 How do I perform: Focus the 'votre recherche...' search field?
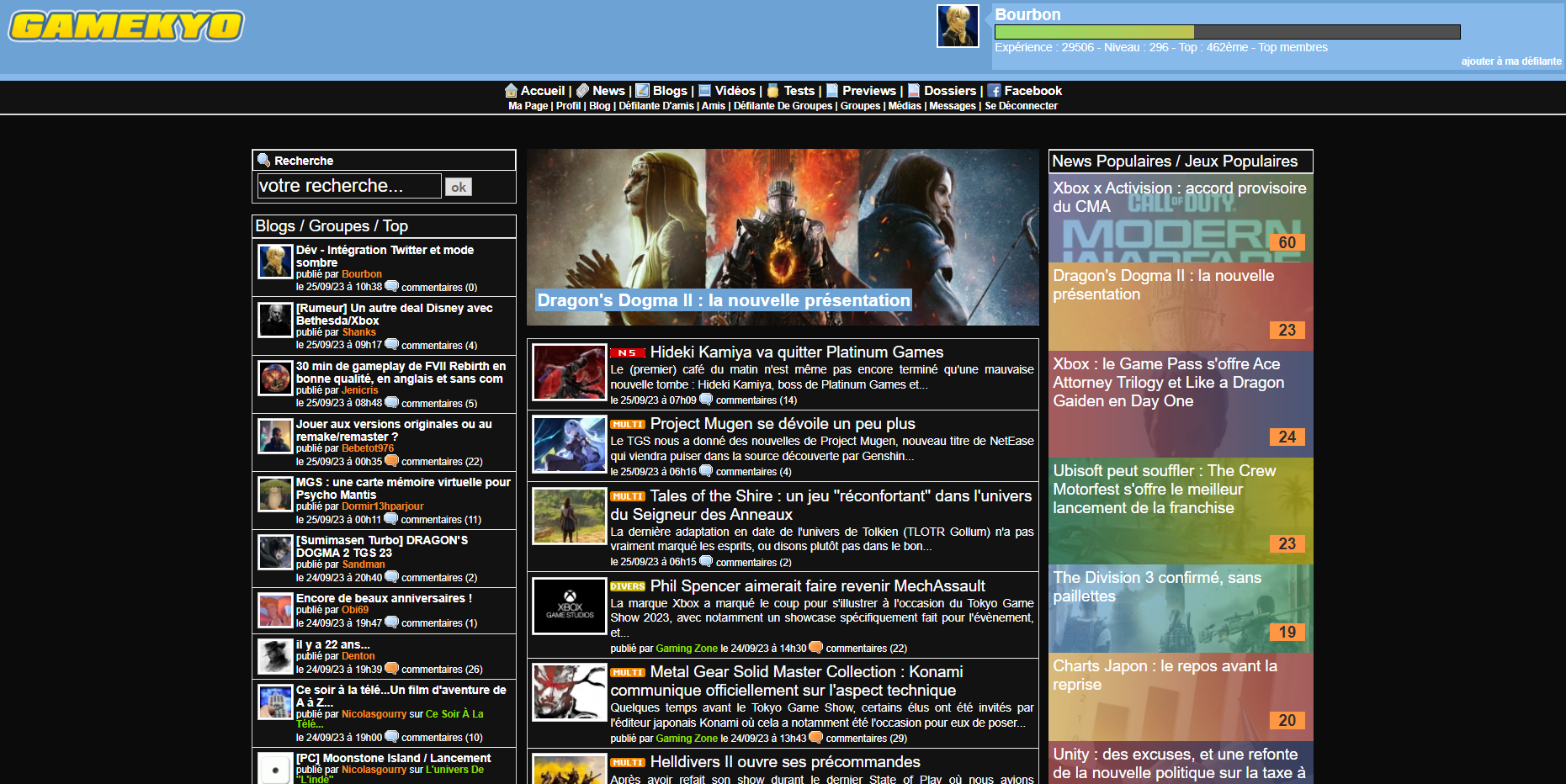349,186
